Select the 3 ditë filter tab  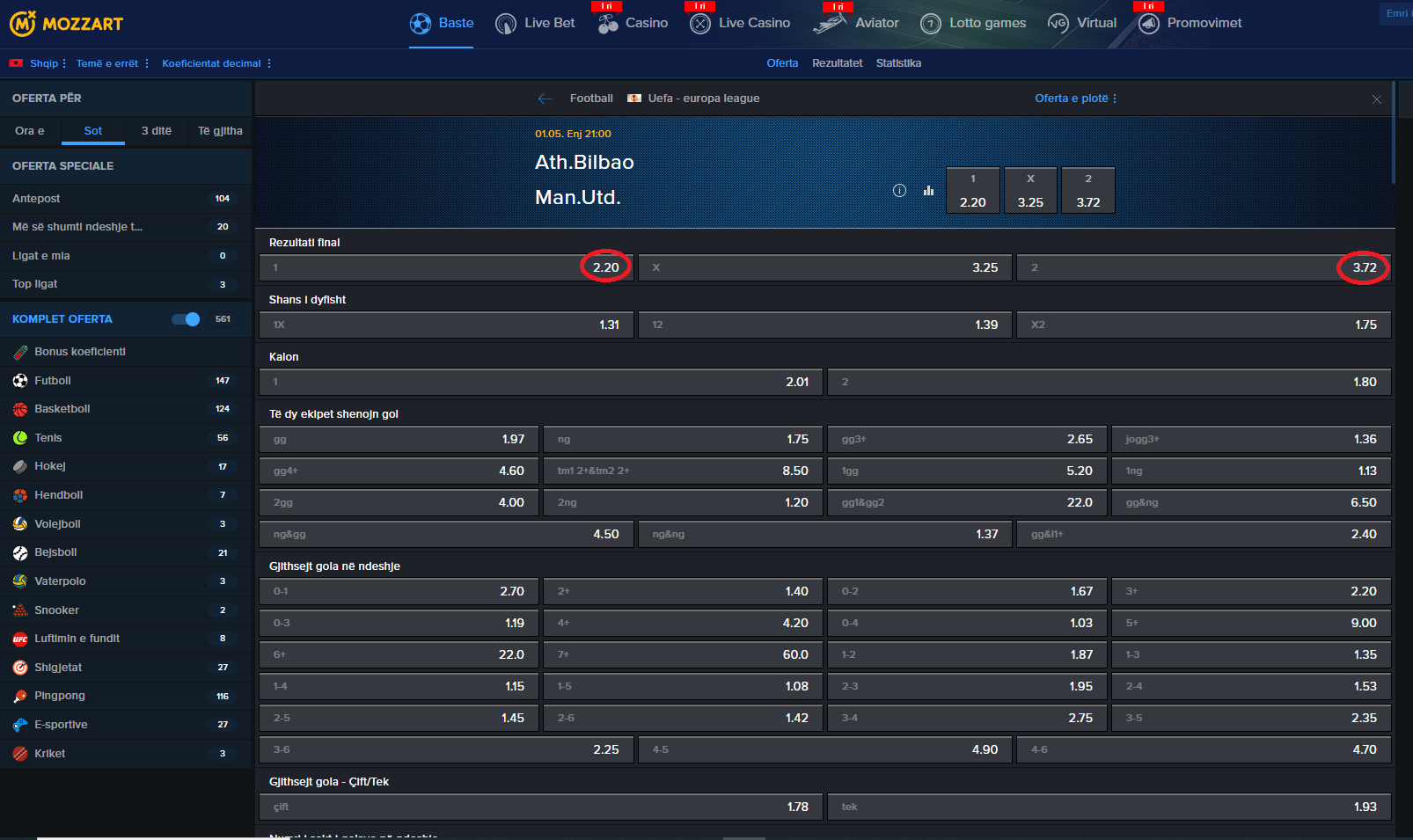tap(157, 131)
